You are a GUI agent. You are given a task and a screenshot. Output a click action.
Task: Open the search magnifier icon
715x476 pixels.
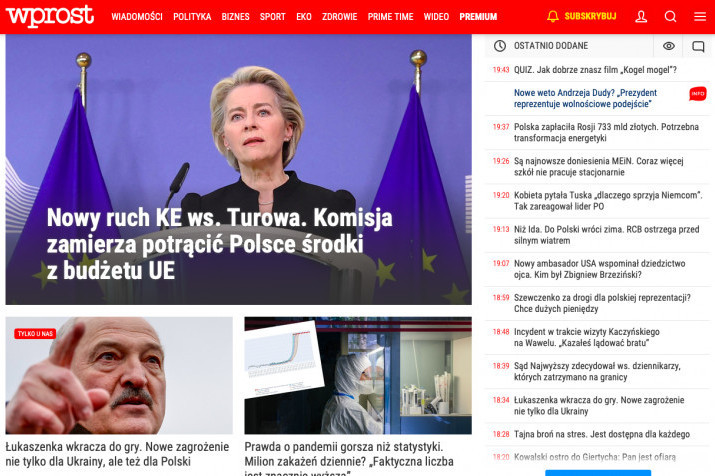[x=670, y=17]
